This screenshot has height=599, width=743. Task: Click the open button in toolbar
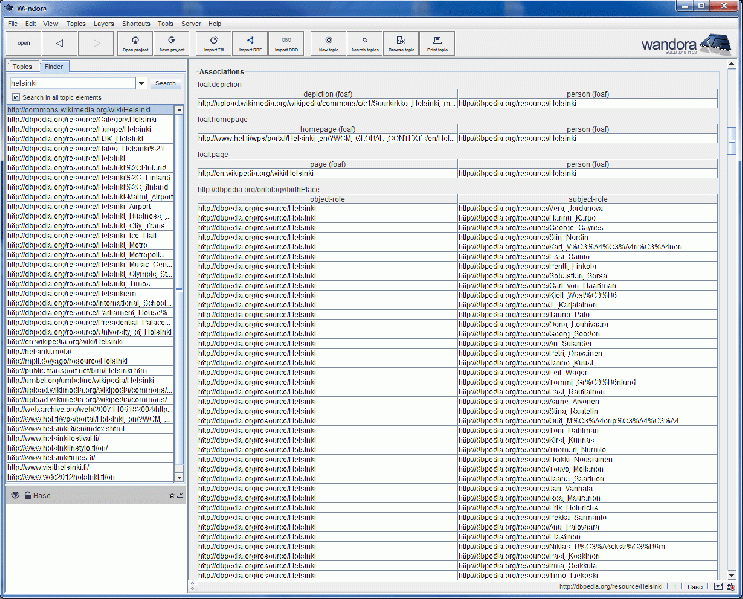23,43
